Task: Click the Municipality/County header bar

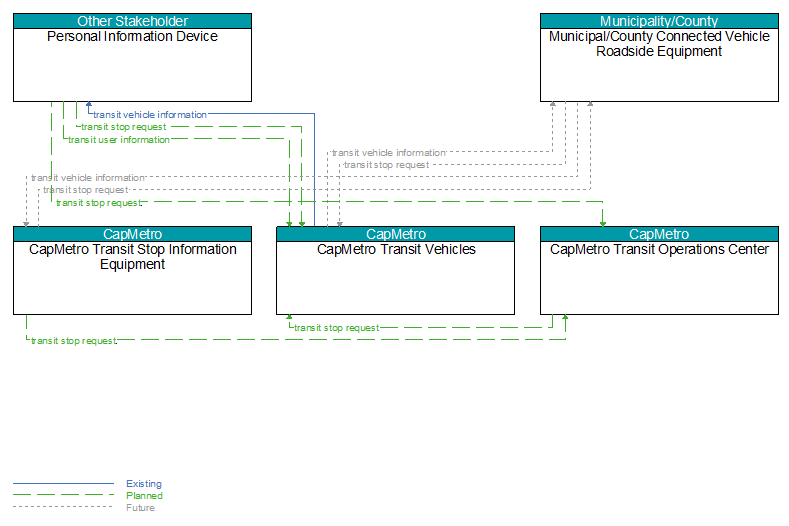Action: coord(659,21)
